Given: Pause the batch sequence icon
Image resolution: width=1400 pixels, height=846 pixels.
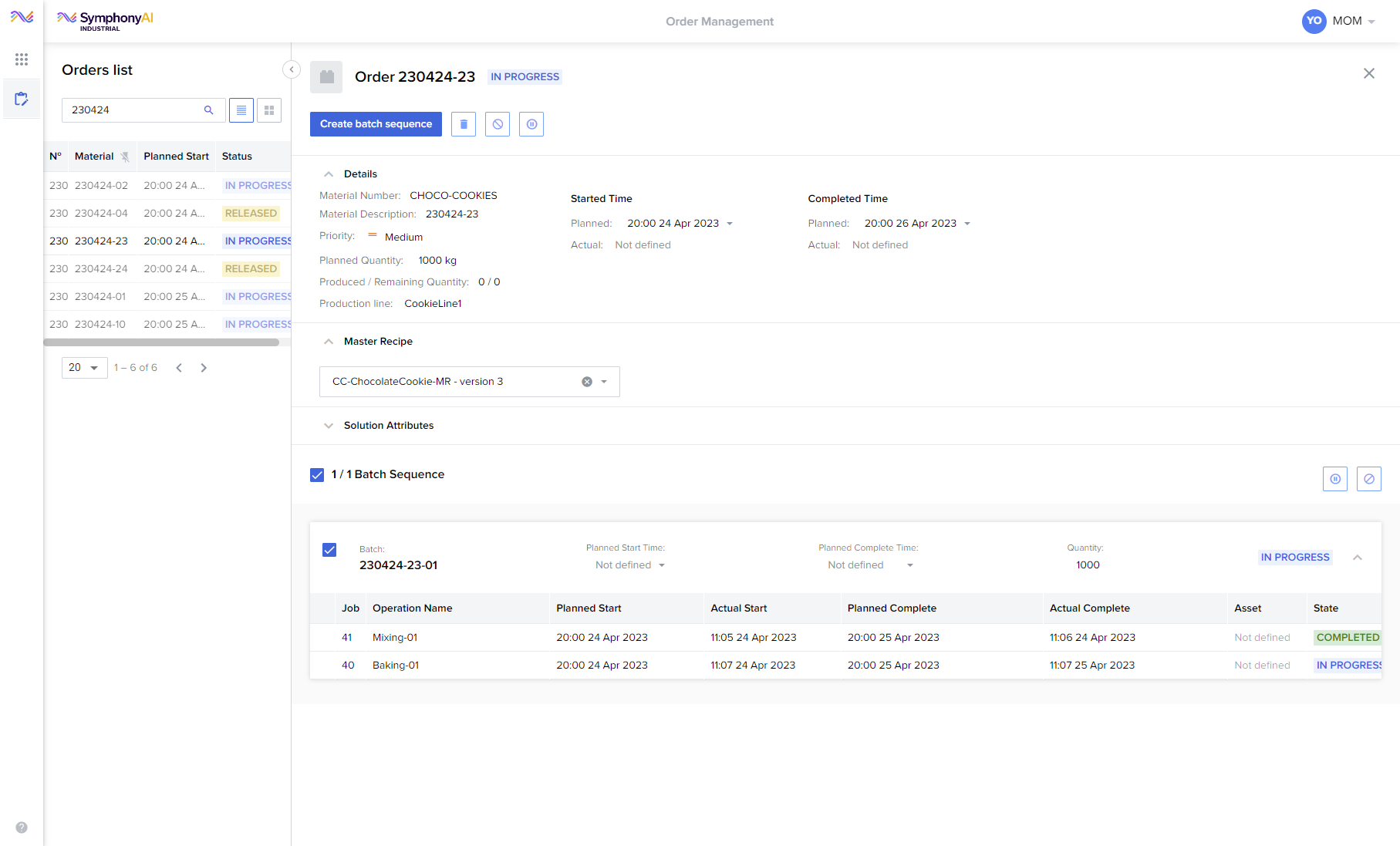Looking at the screenshot, I should (1335, 479).
